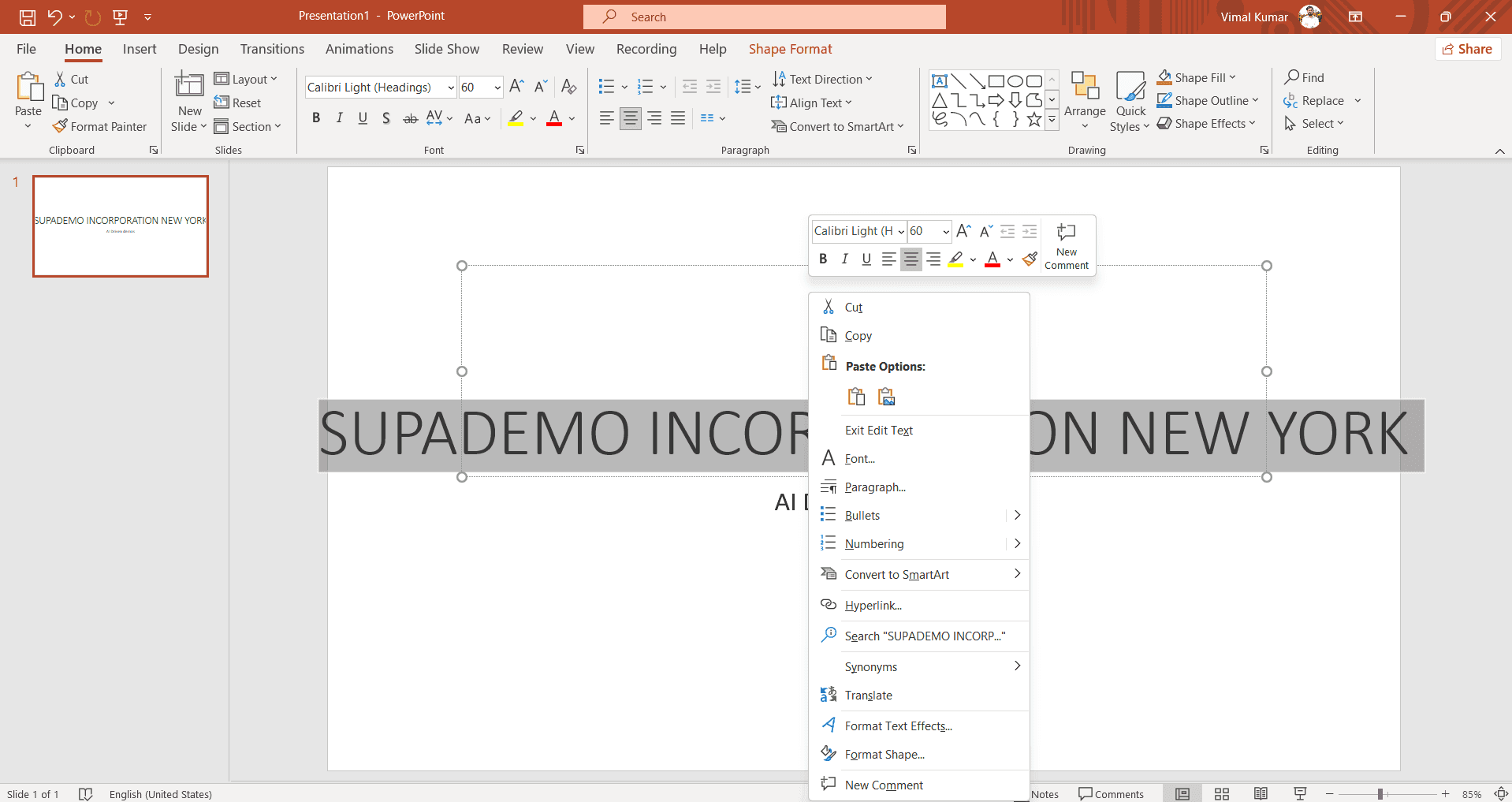Screen dimensions: 1512x802
Task: Select slide 1 thumbnail in slide panel
Action: pos(120,226)
